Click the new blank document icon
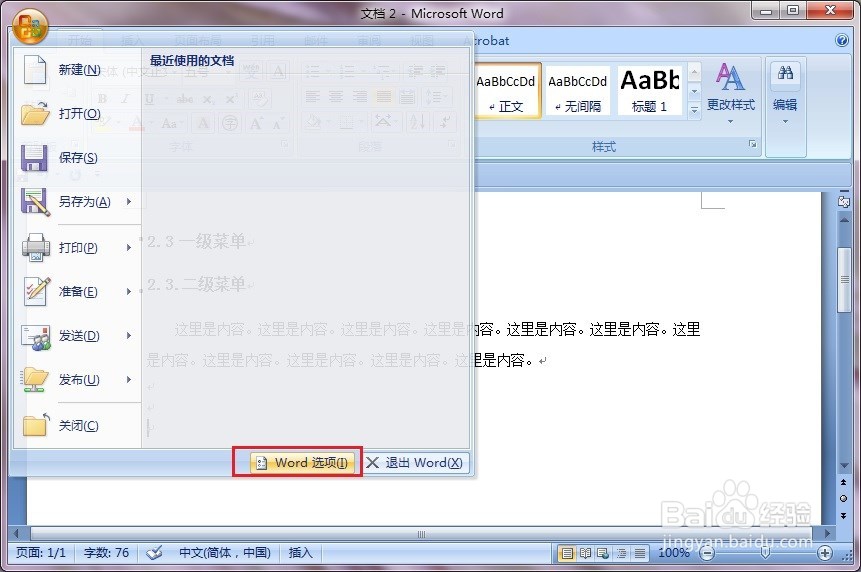 pos(35,70)
